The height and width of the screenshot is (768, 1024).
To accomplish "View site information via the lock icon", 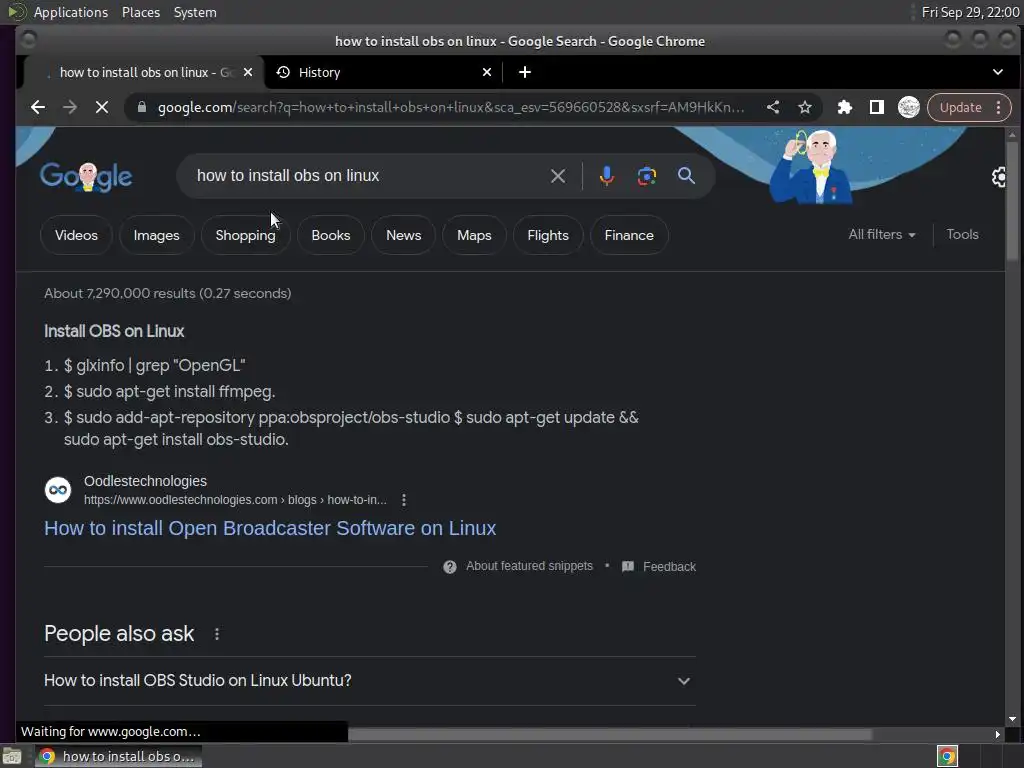I will pos(142,107).
